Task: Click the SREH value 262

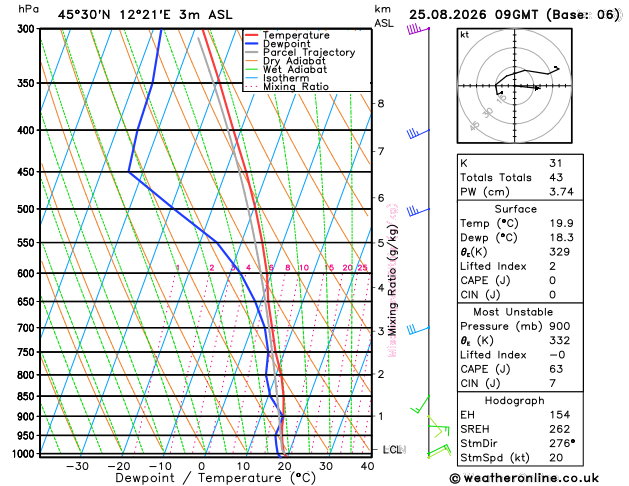Action: click(x=560, y=429)
